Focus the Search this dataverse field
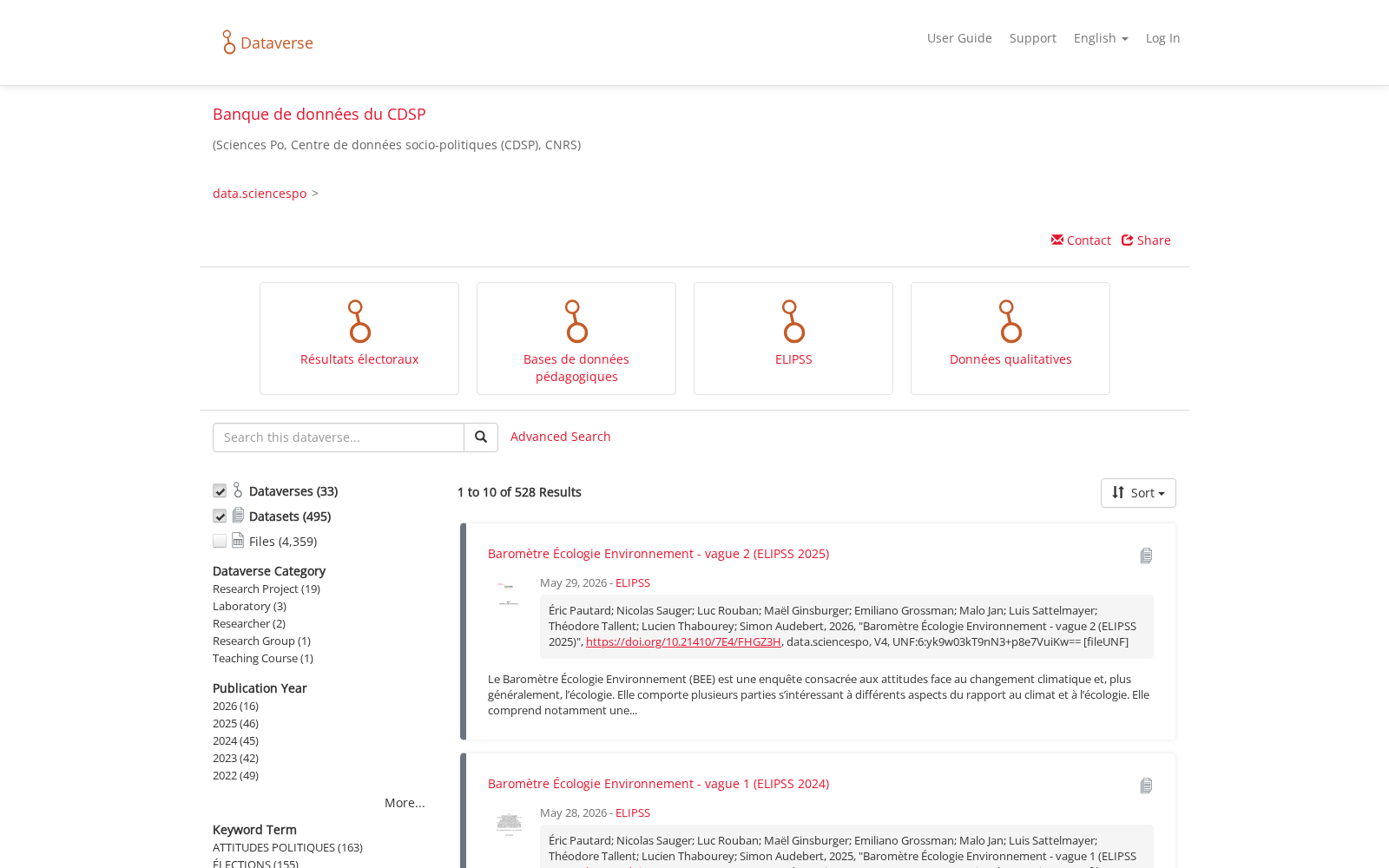The width and height of the screenshot is (1389, 868). [x=339, y=437]
